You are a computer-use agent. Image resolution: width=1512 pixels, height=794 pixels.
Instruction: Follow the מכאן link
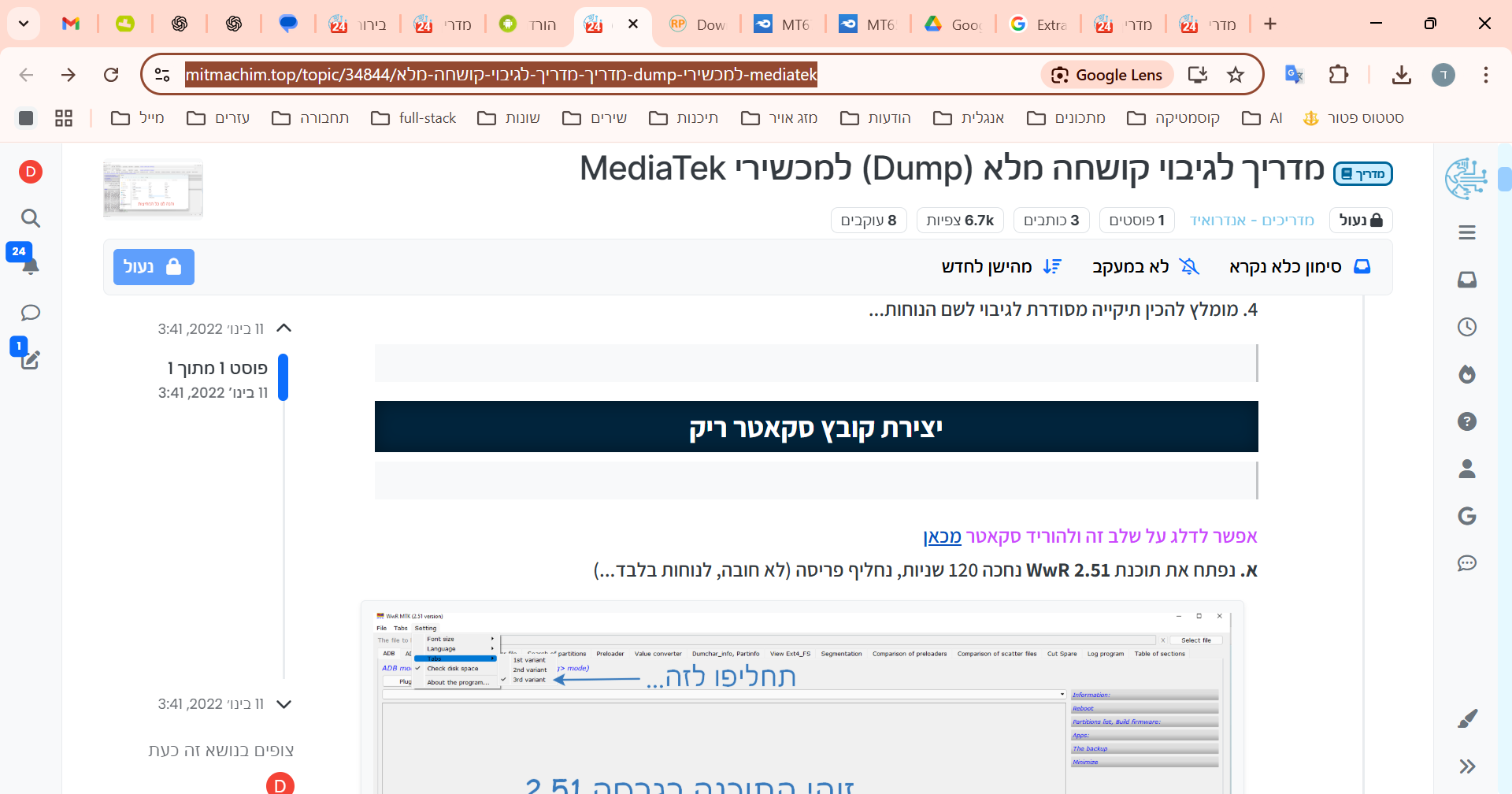[943, 536]
